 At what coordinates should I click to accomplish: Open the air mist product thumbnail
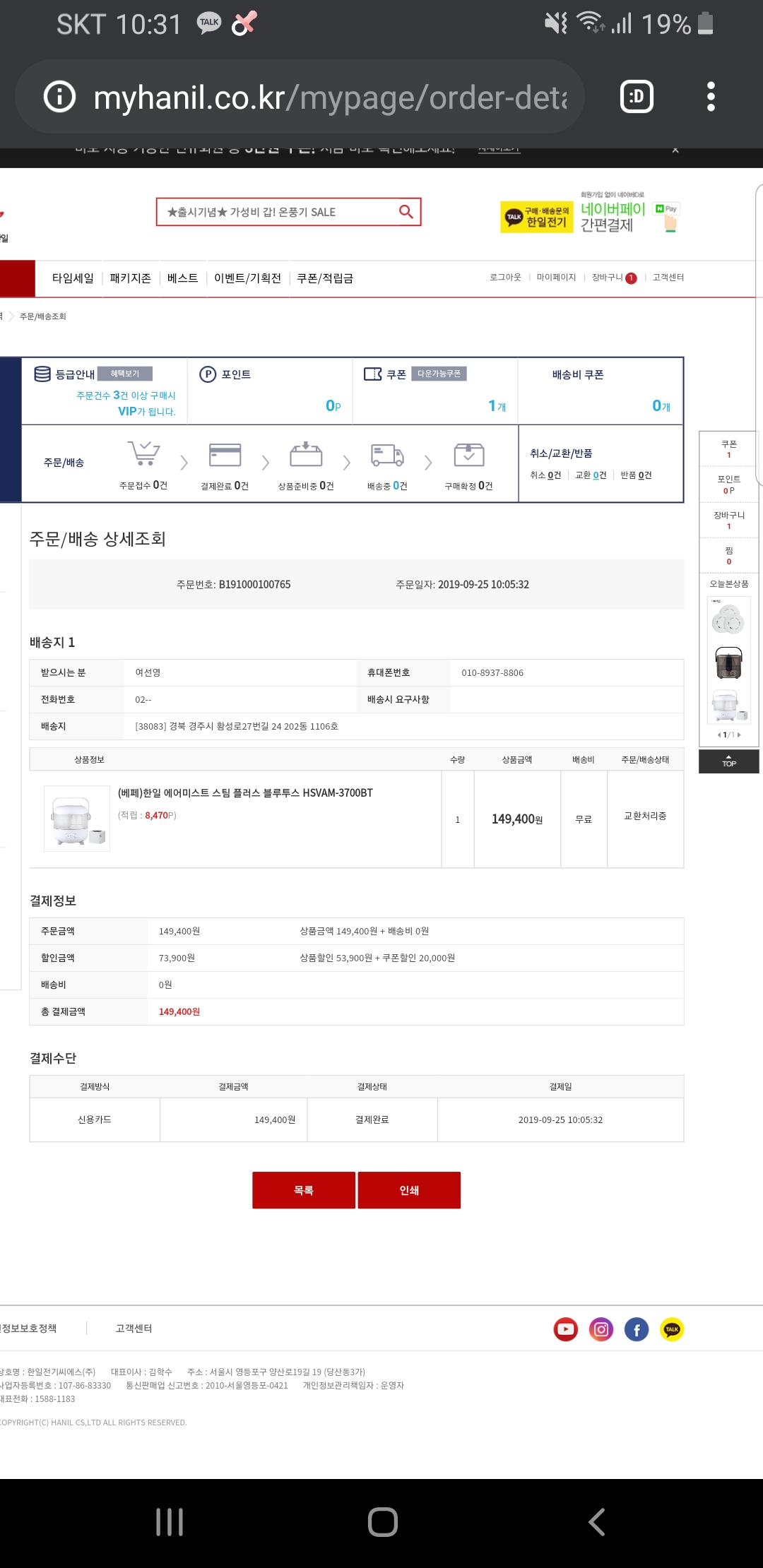click(77, 819)
